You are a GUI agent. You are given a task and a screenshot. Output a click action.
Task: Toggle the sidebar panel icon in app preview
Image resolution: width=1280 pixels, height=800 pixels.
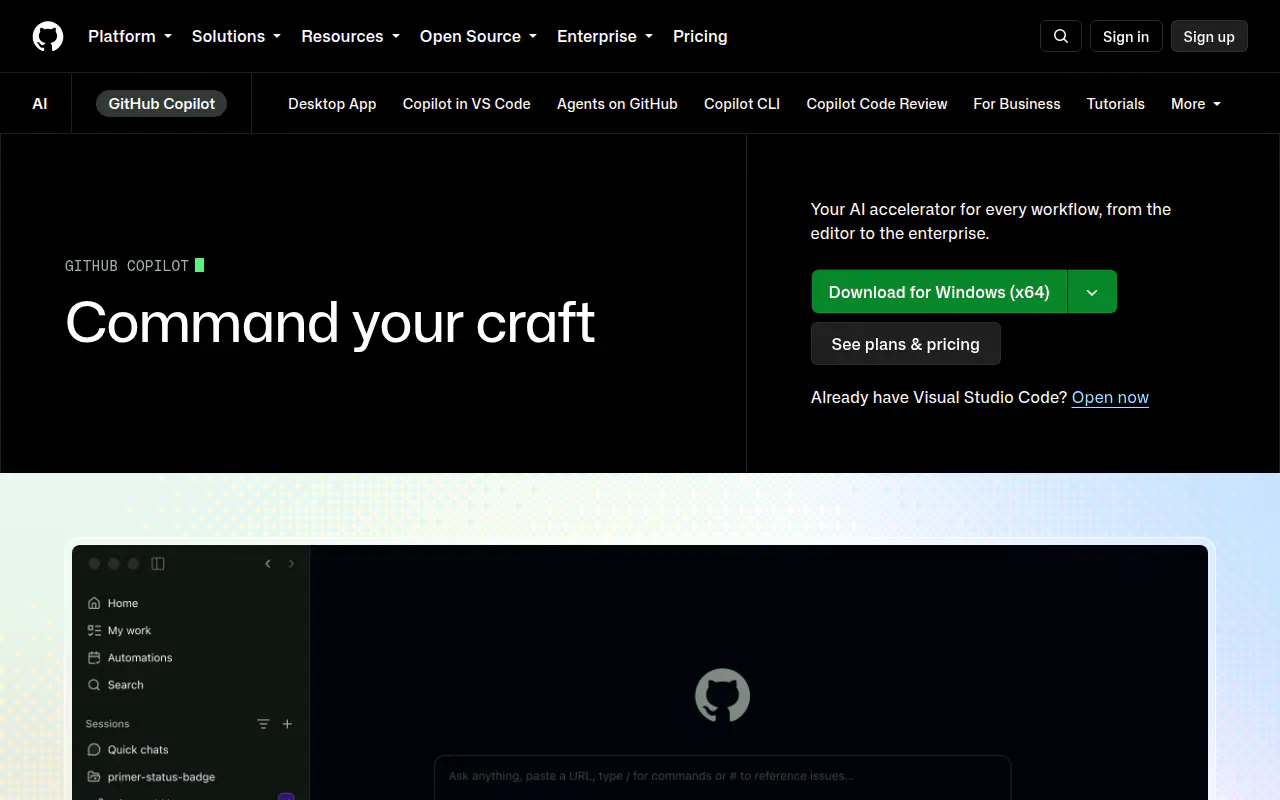pyautogui.click(x=158, y=564)
